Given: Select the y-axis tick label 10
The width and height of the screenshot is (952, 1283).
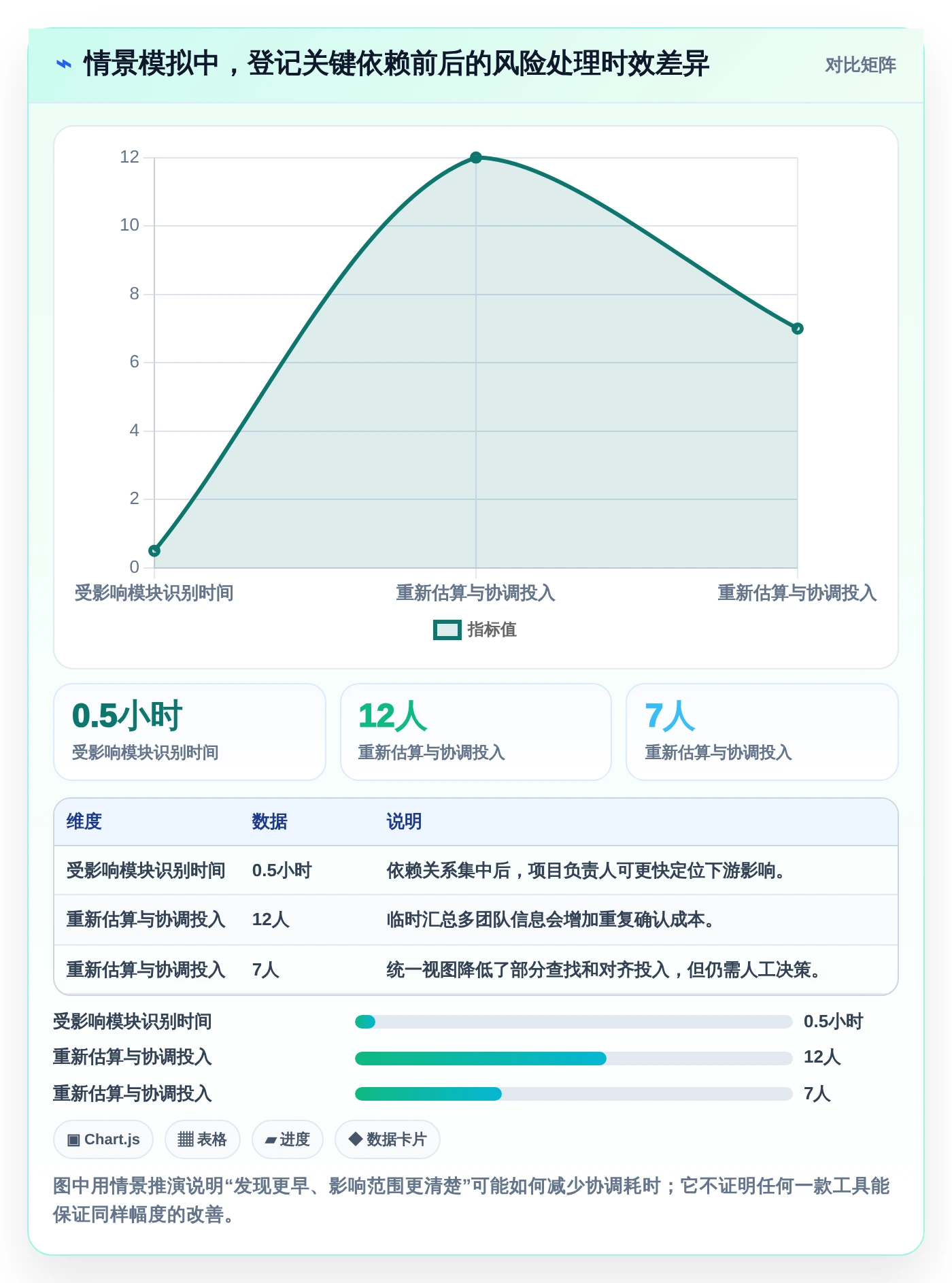Looking at the screenshot, I should [x=129, y=225].
